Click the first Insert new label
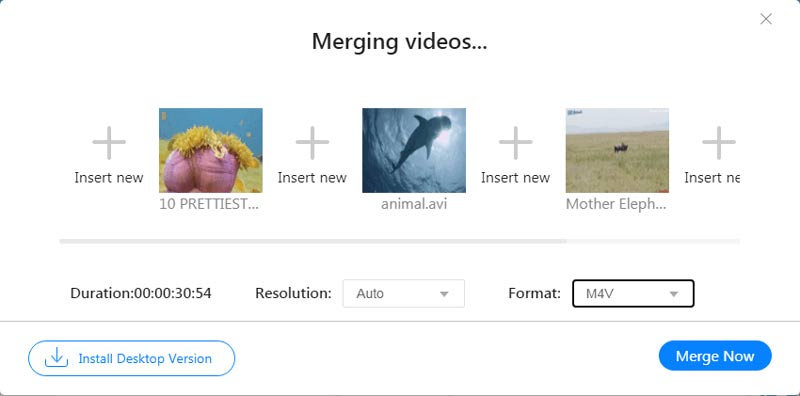 coord(109,178)
